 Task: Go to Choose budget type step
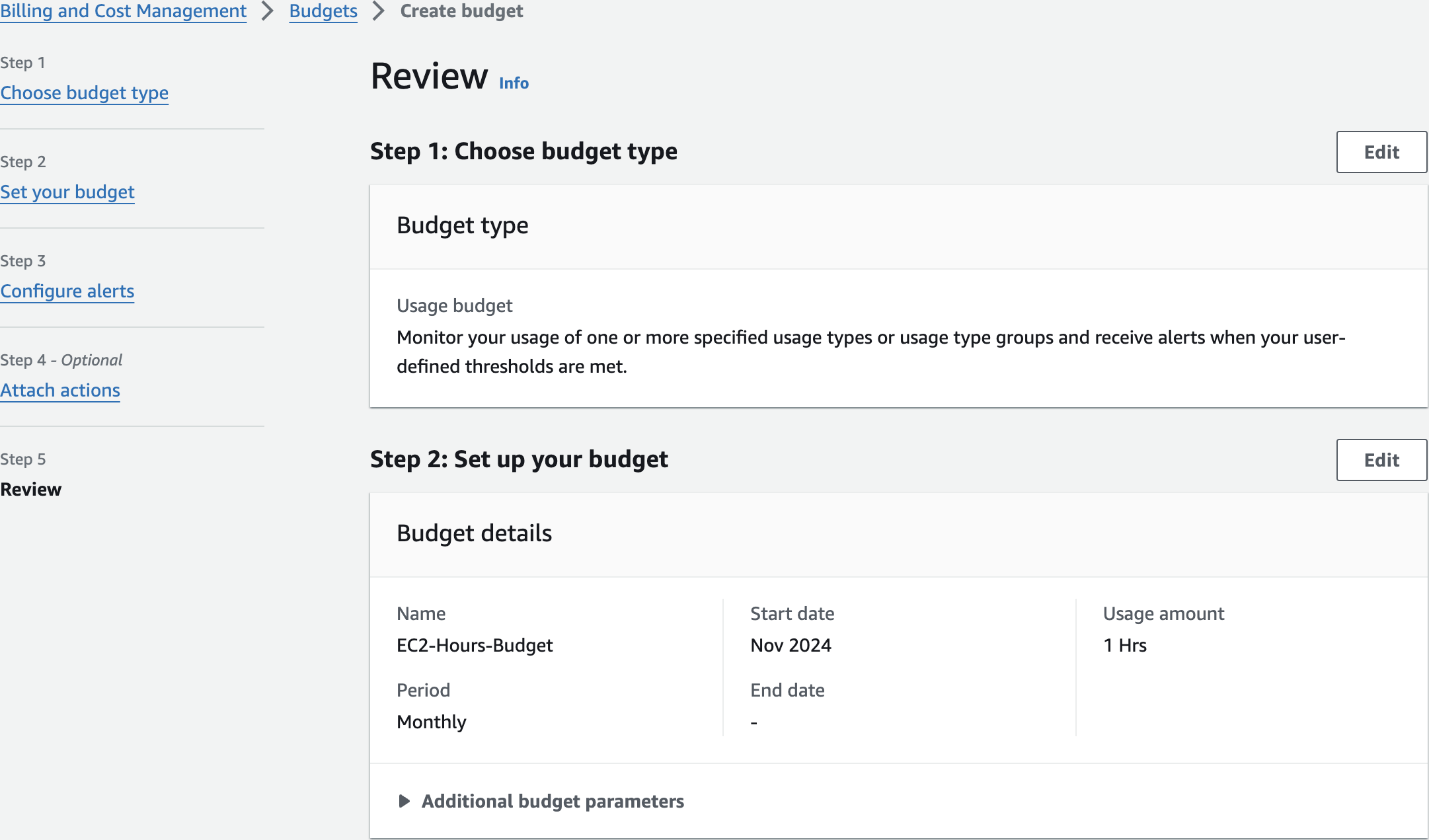pyautogui.click(x=85, y=93)
